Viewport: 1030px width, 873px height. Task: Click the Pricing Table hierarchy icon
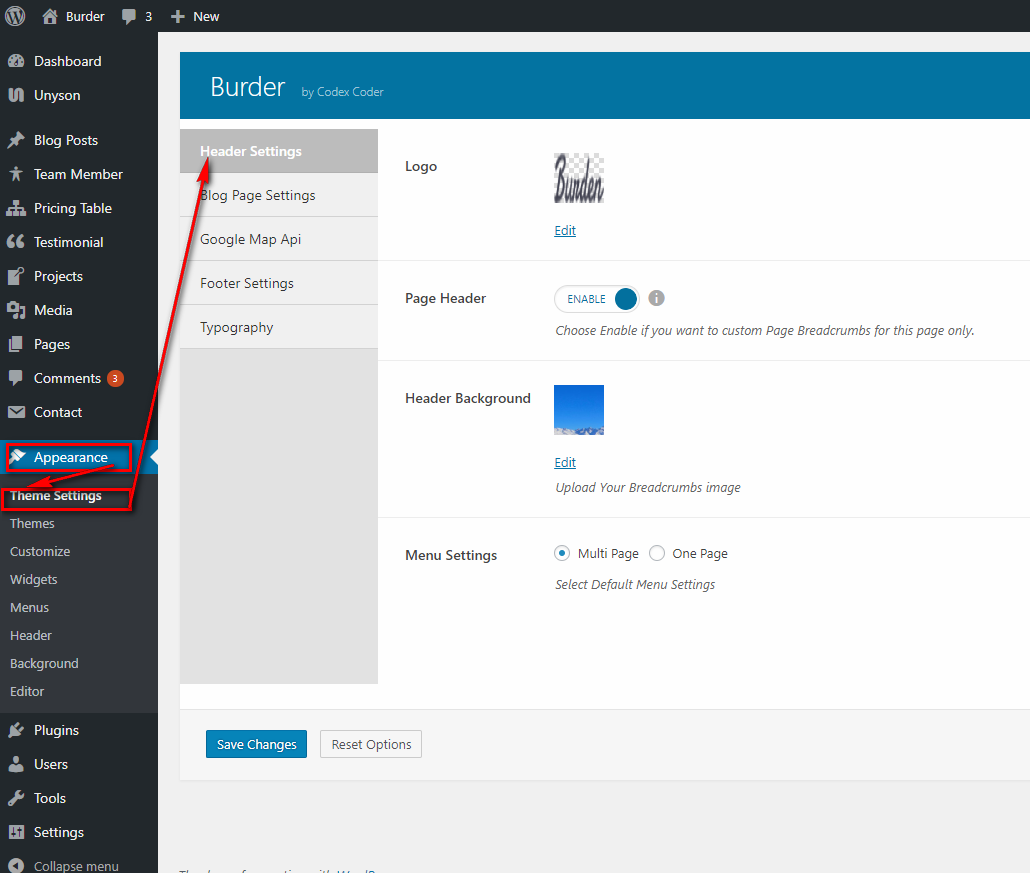tap(16, 208)
